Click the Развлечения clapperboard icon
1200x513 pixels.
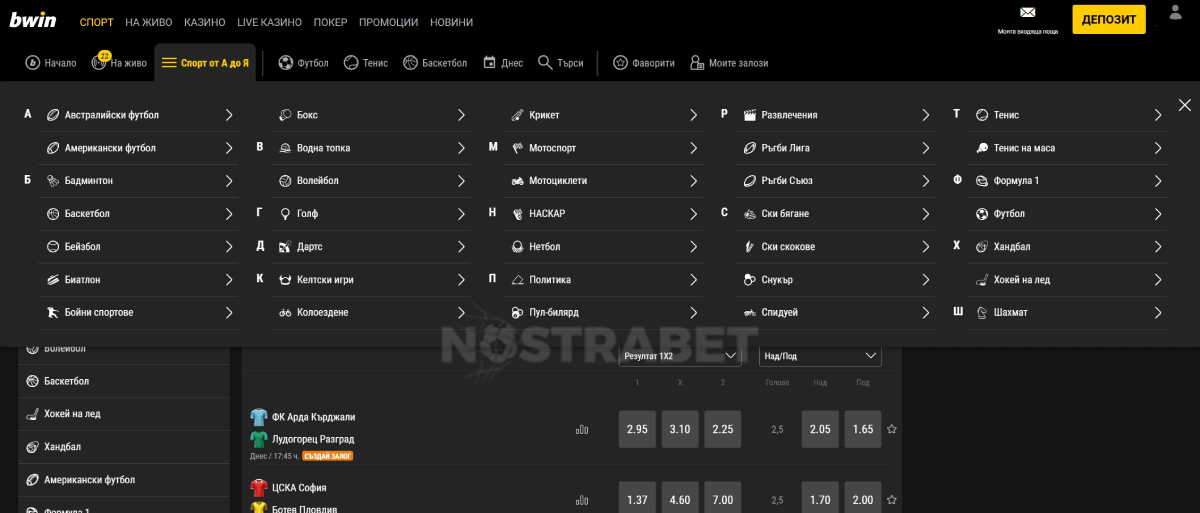pyautogui.click(x=749, y=115)
